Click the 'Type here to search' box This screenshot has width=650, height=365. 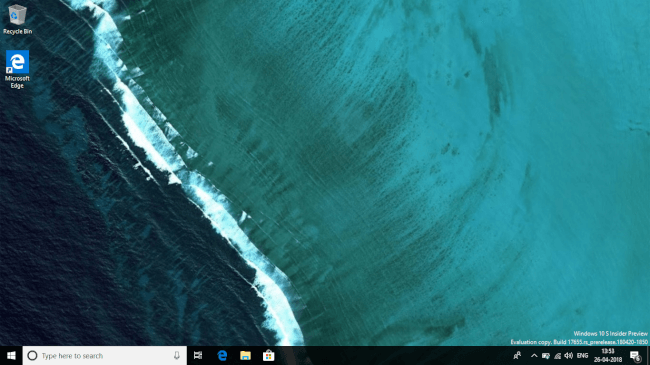tap(104, 355)
